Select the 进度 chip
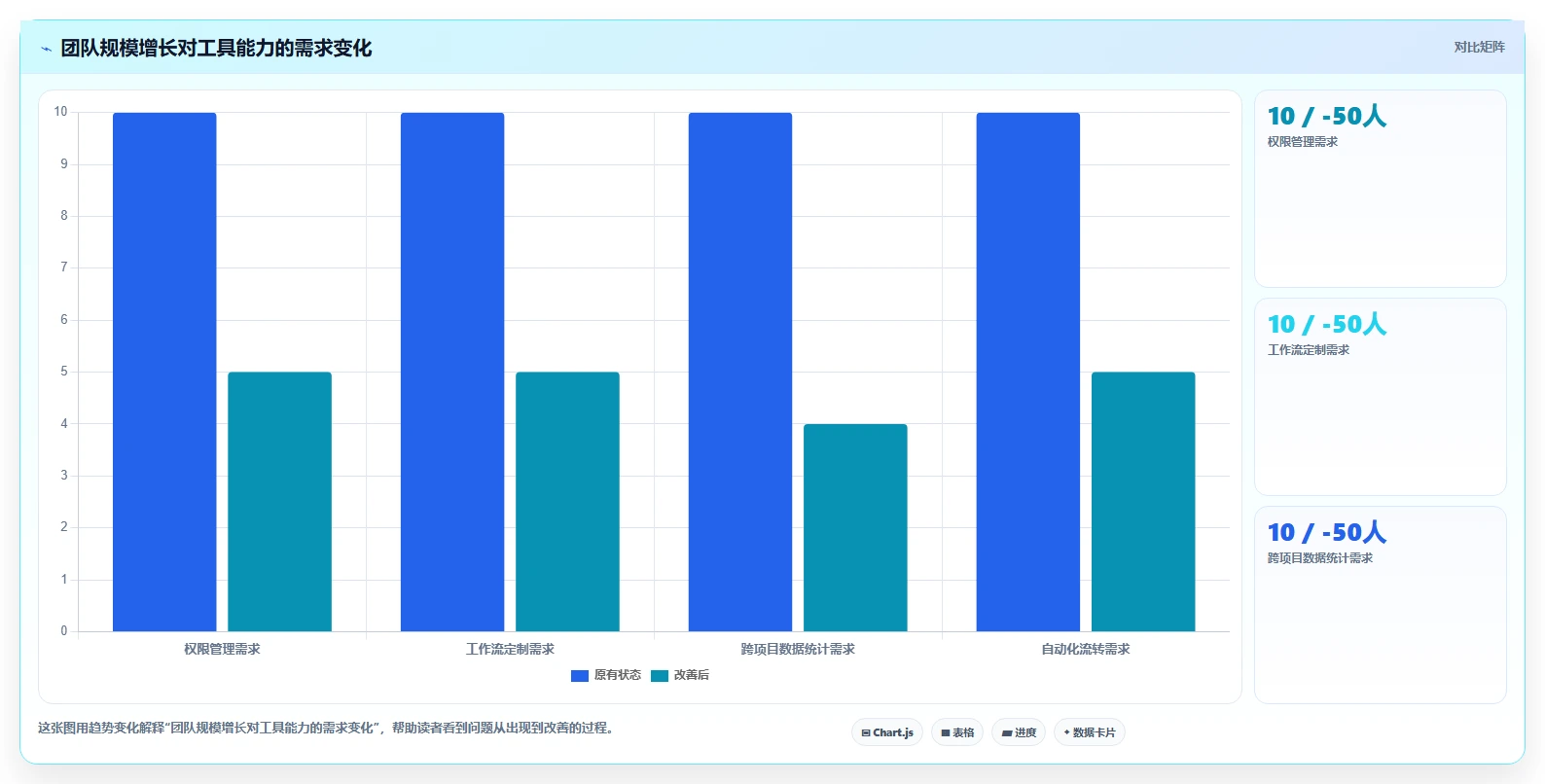 (x=1019, y=732)
